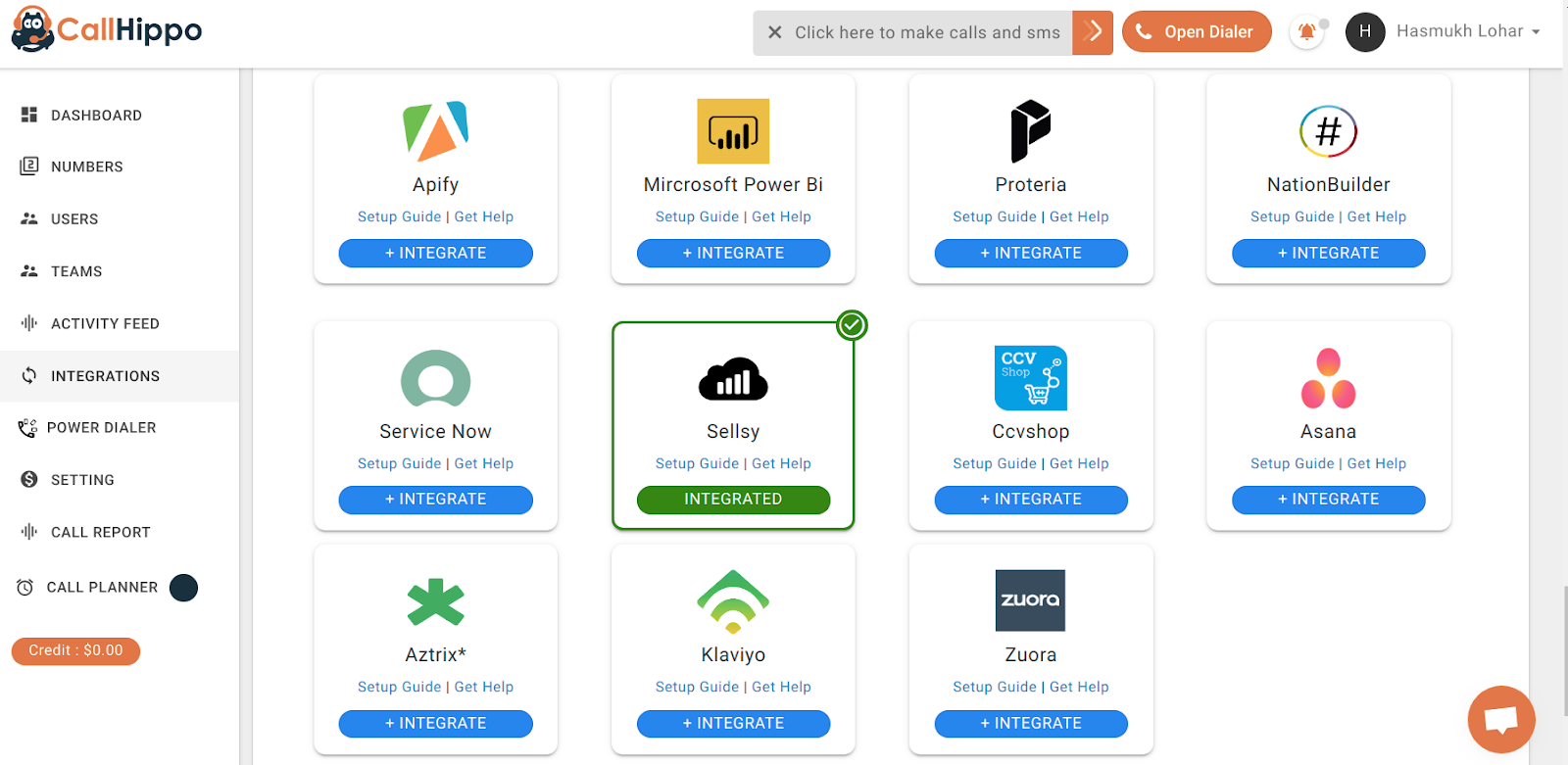1568x765 pixels.
Task: Open Apify Setup Guide link
Action: (399, 216)
